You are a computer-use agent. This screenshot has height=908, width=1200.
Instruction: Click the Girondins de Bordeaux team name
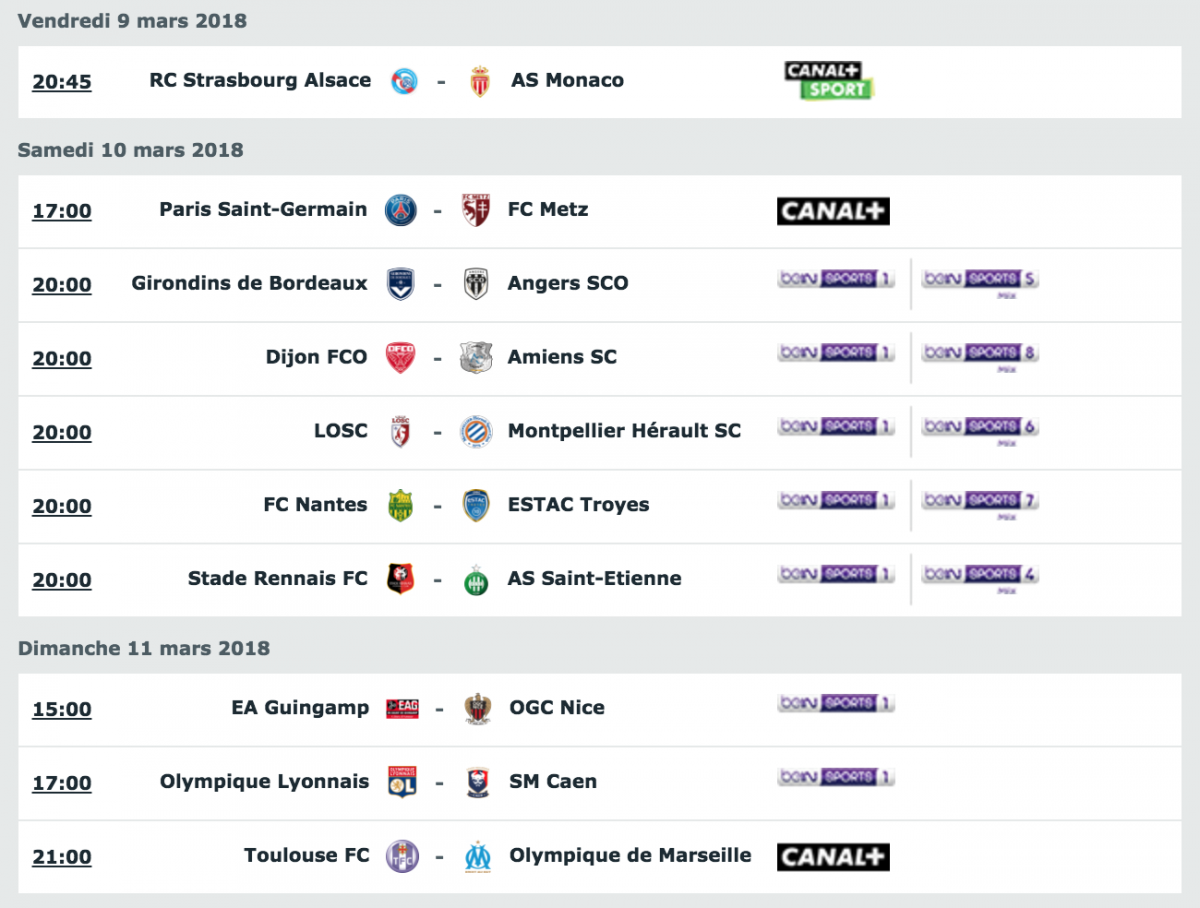pos(250,283)
